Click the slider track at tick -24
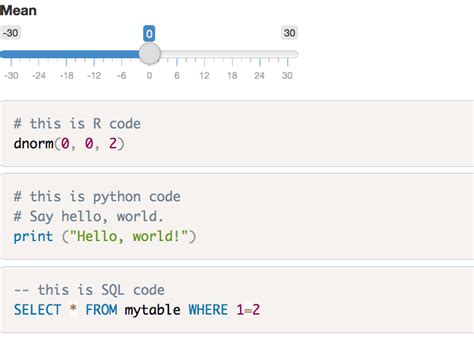This screenshot has height=363, width=474. coord(39,54)
